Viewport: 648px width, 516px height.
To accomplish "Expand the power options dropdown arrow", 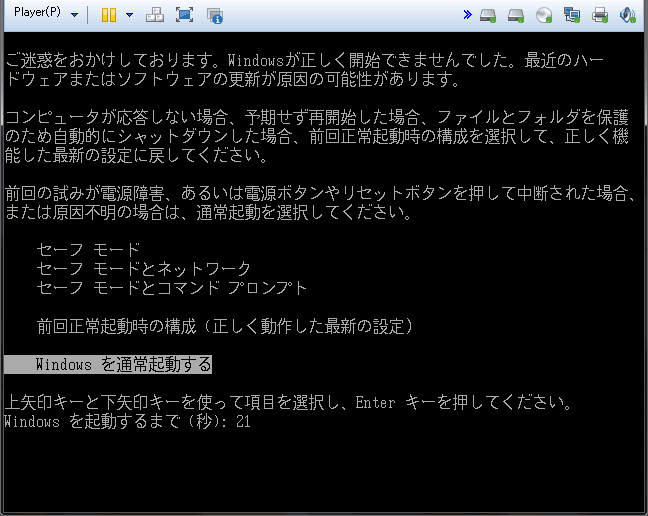I will (x=129, y=15).
